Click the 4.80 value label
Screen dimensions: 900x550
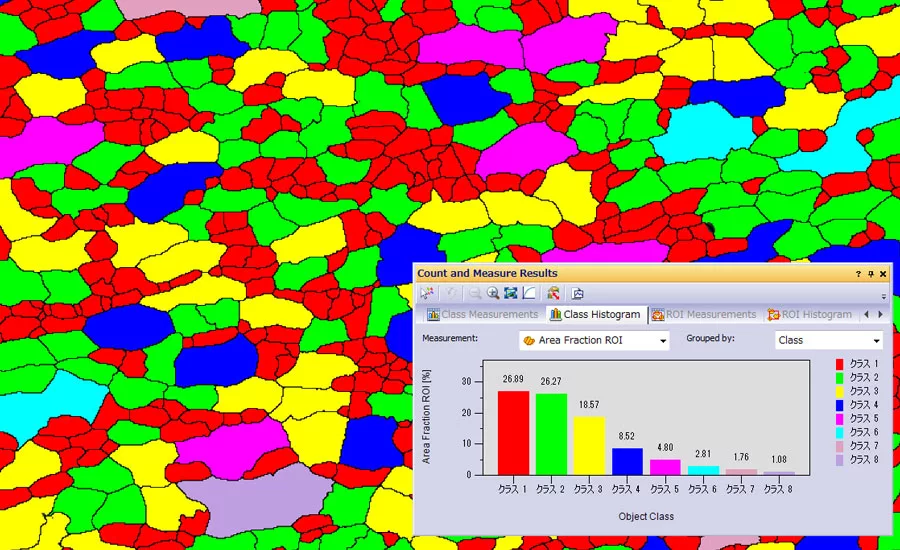tap(665, 448)
